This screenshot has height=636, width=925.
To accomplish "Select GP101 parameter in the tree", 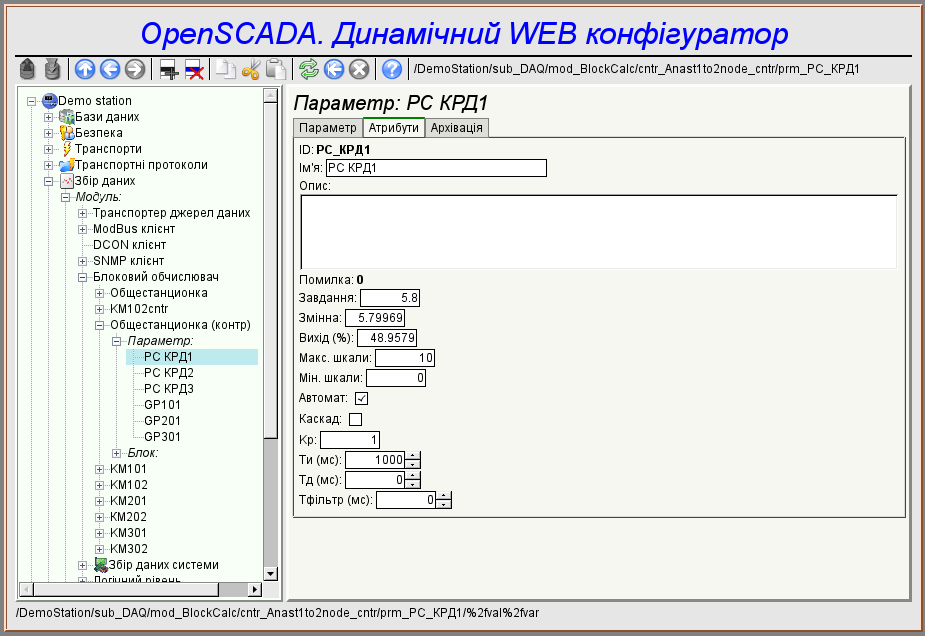I will (x=162, y=405).
